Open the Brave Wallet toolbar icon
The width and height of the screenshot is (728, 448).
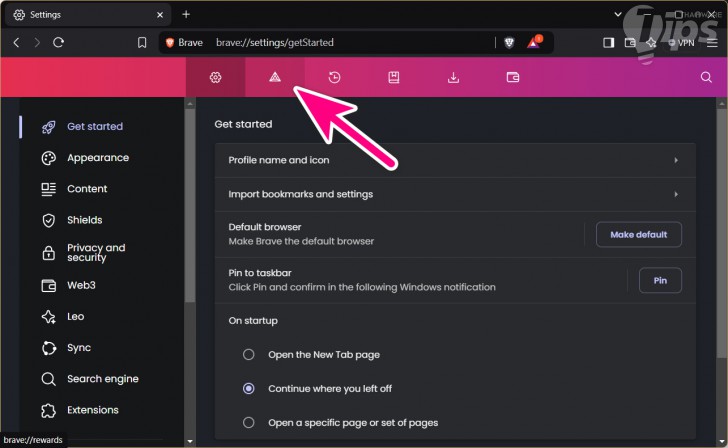click(x=630, y=43)
